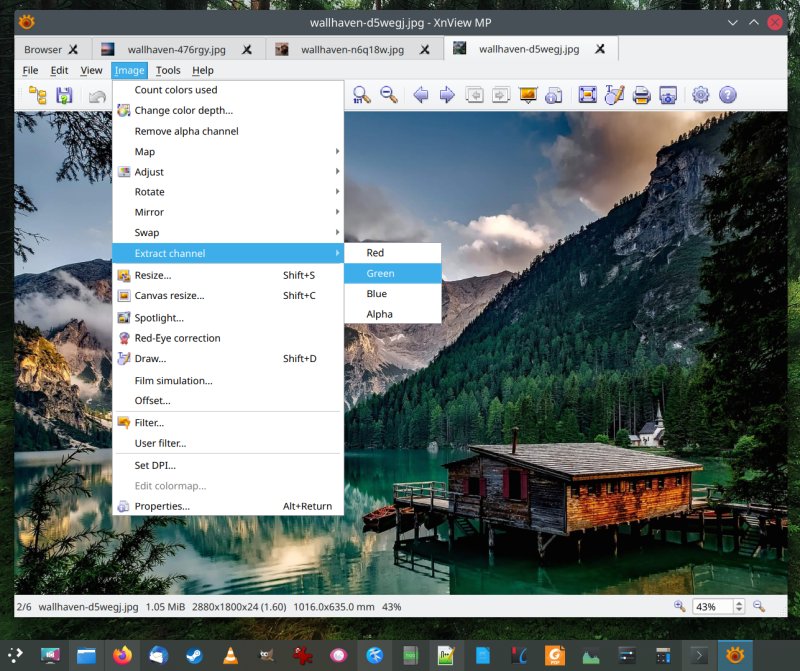Switch to the Browser tab
The image size is (800, 671).
(43, 49)
